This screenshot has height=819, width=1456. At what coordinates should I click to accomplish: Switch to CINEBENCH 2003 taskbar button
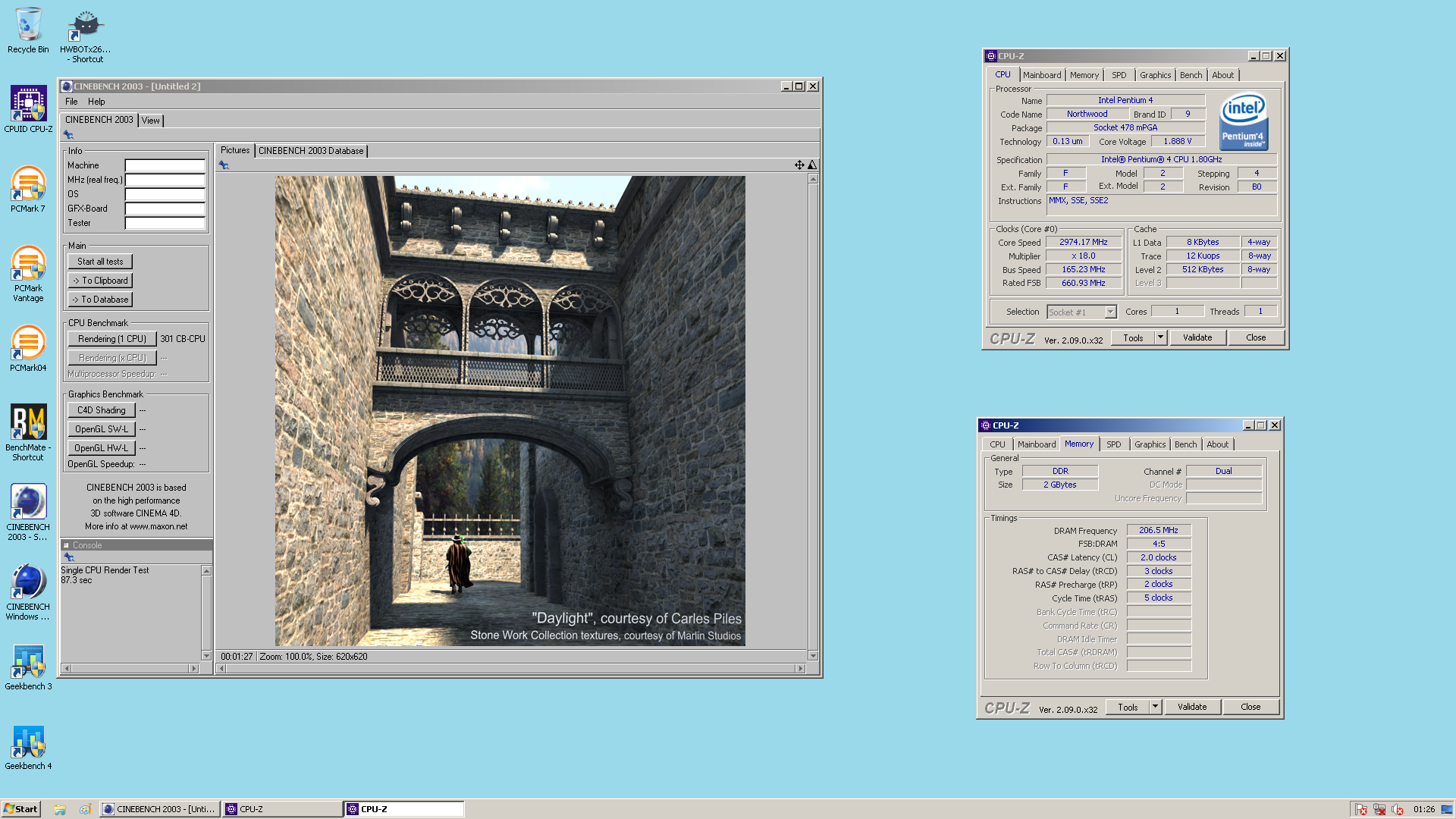(160, 809)
